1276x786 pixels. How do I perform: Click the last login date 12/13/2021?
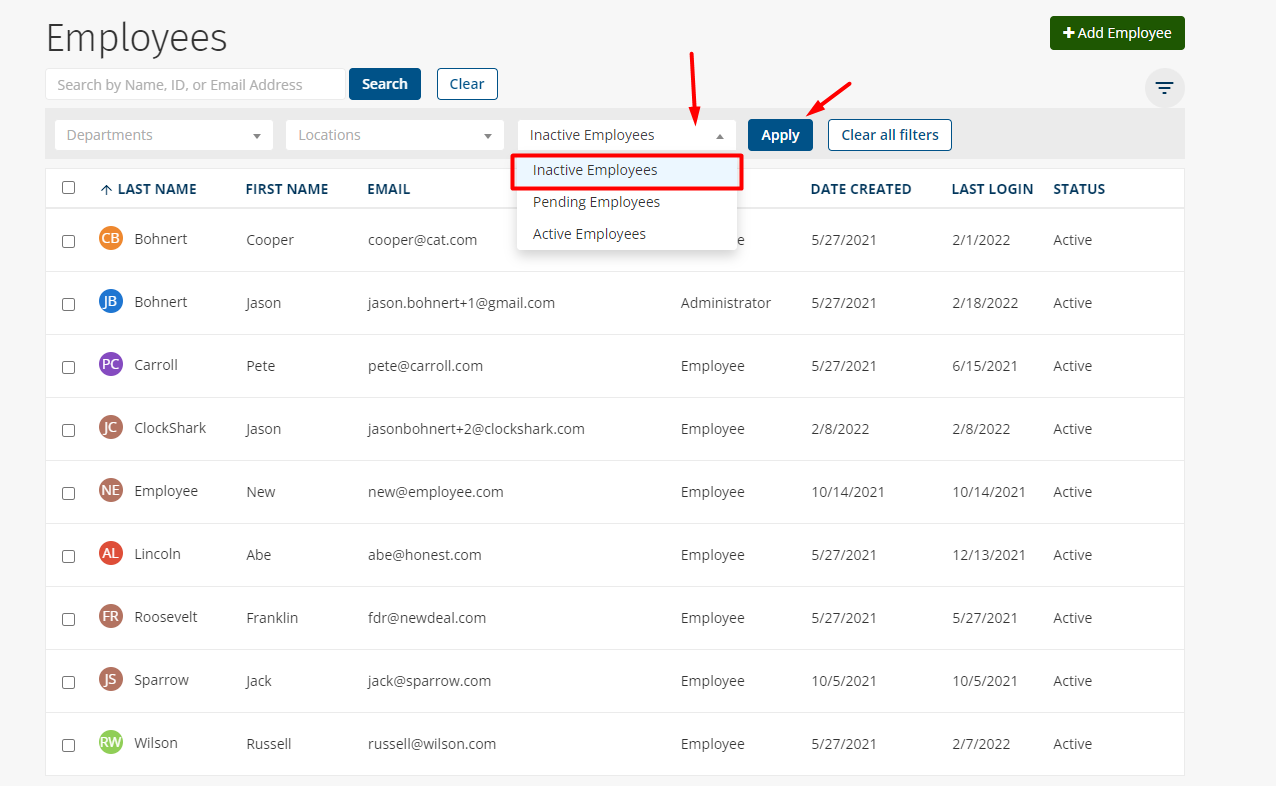(x=989, y=555)
